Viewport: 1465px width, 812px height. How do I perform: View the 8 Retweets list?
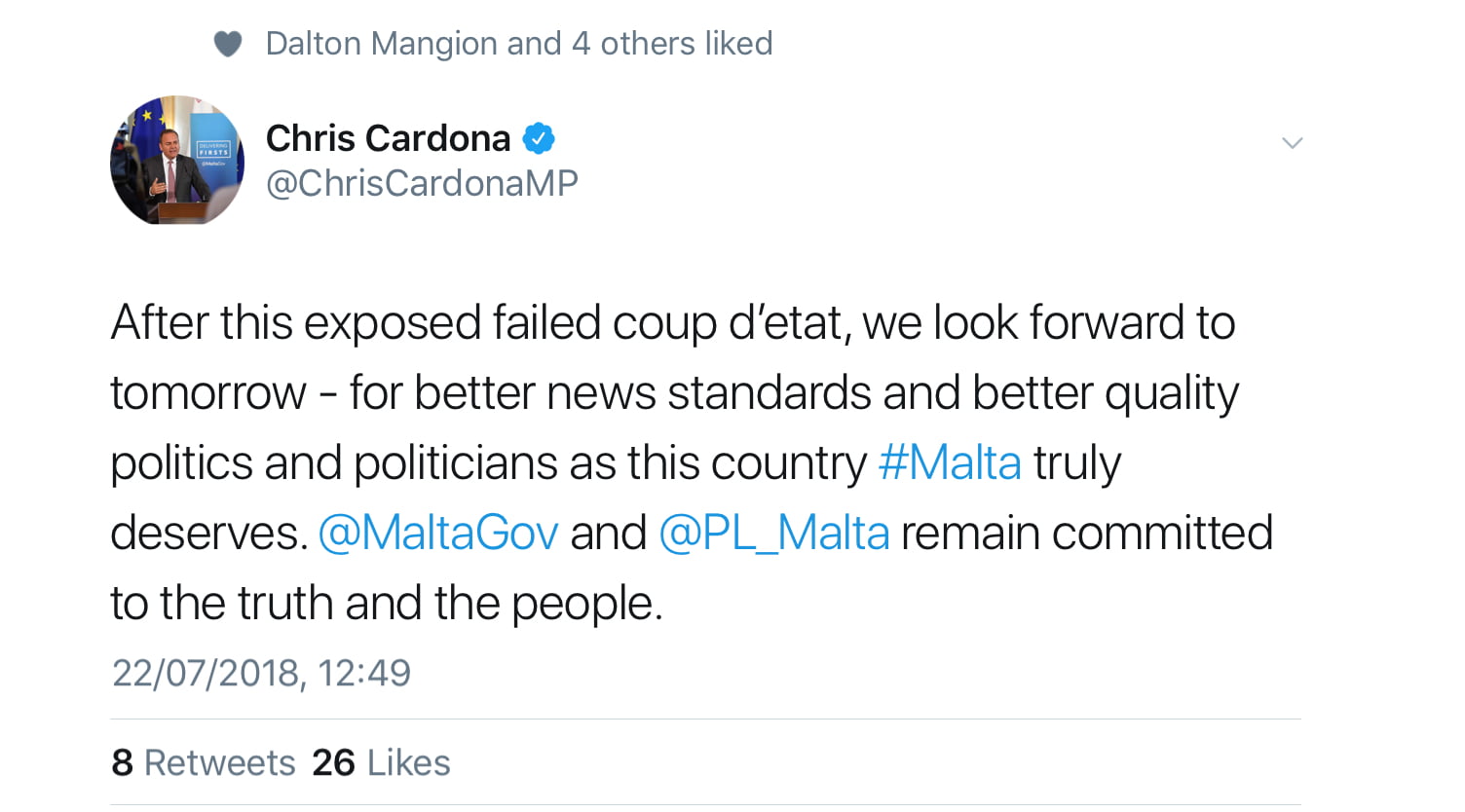204,762
